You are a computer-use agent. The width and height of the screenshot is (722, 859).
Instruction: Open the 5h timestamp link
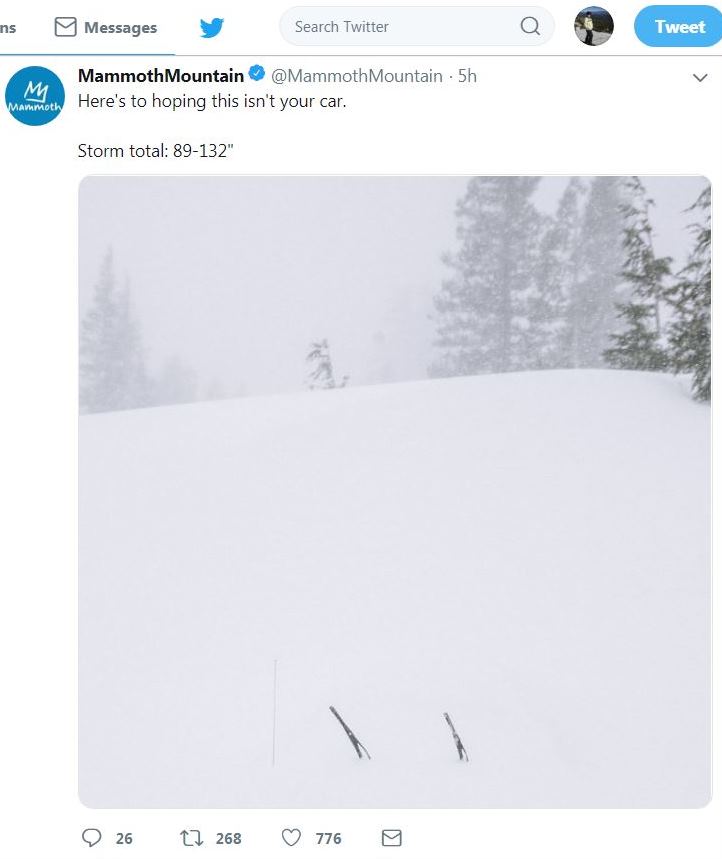(x=467, y=76)
